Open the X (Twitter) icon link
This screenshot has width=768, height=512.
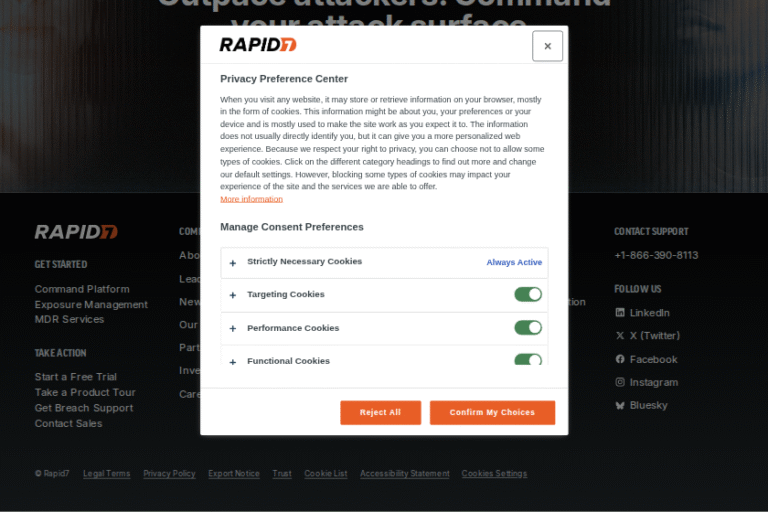tap(620, 336)
